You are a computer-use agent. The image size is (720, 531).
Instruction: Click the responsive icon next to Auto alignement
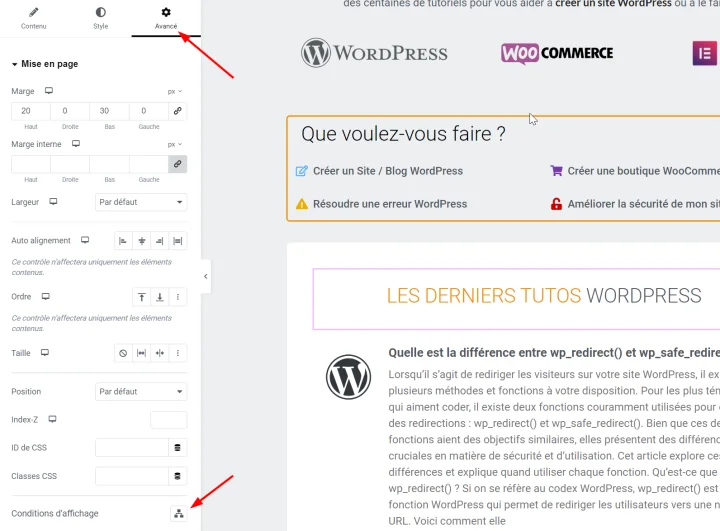click(x=85, y=240)
